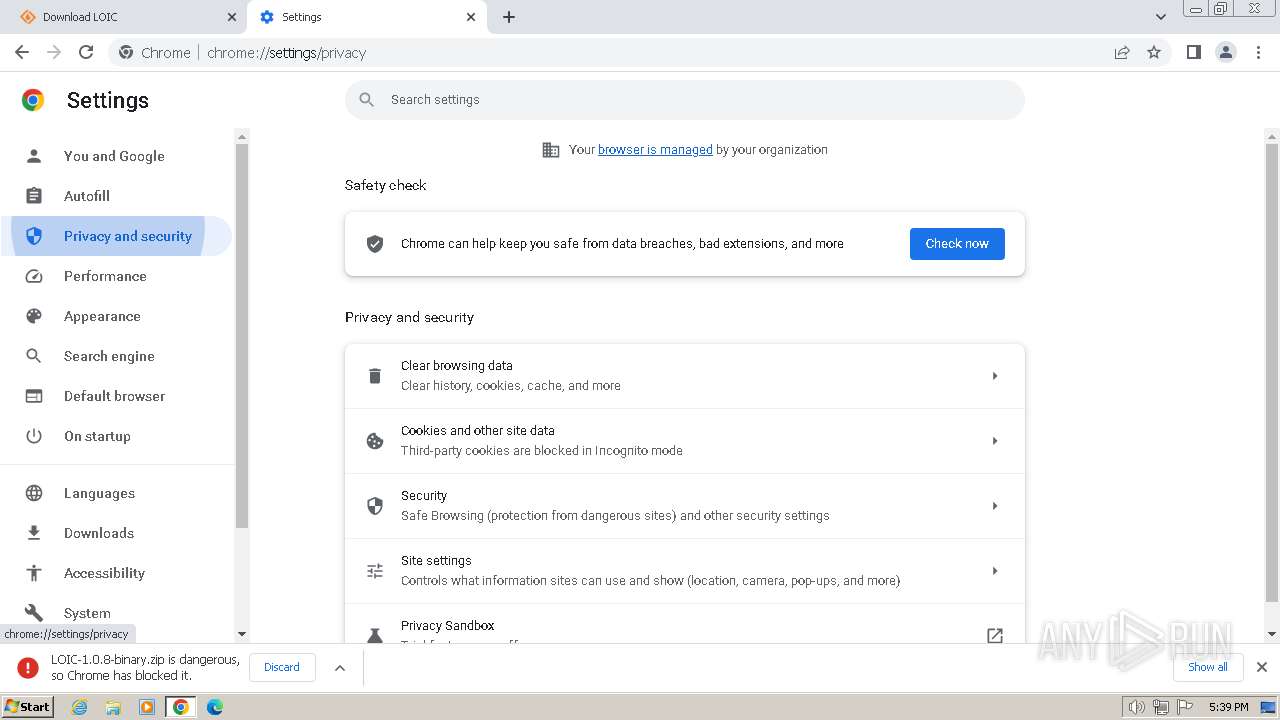This screenshot has height=720, width=1280.
Task: Open the media player taskbar icon
Action: tap(147, 707)
